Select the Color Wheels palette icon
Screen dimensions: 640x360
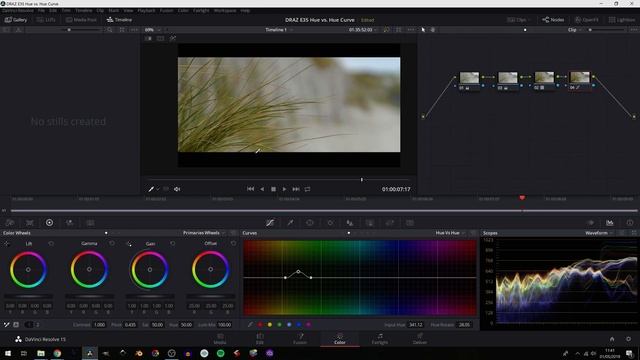(x=49, y=222)
